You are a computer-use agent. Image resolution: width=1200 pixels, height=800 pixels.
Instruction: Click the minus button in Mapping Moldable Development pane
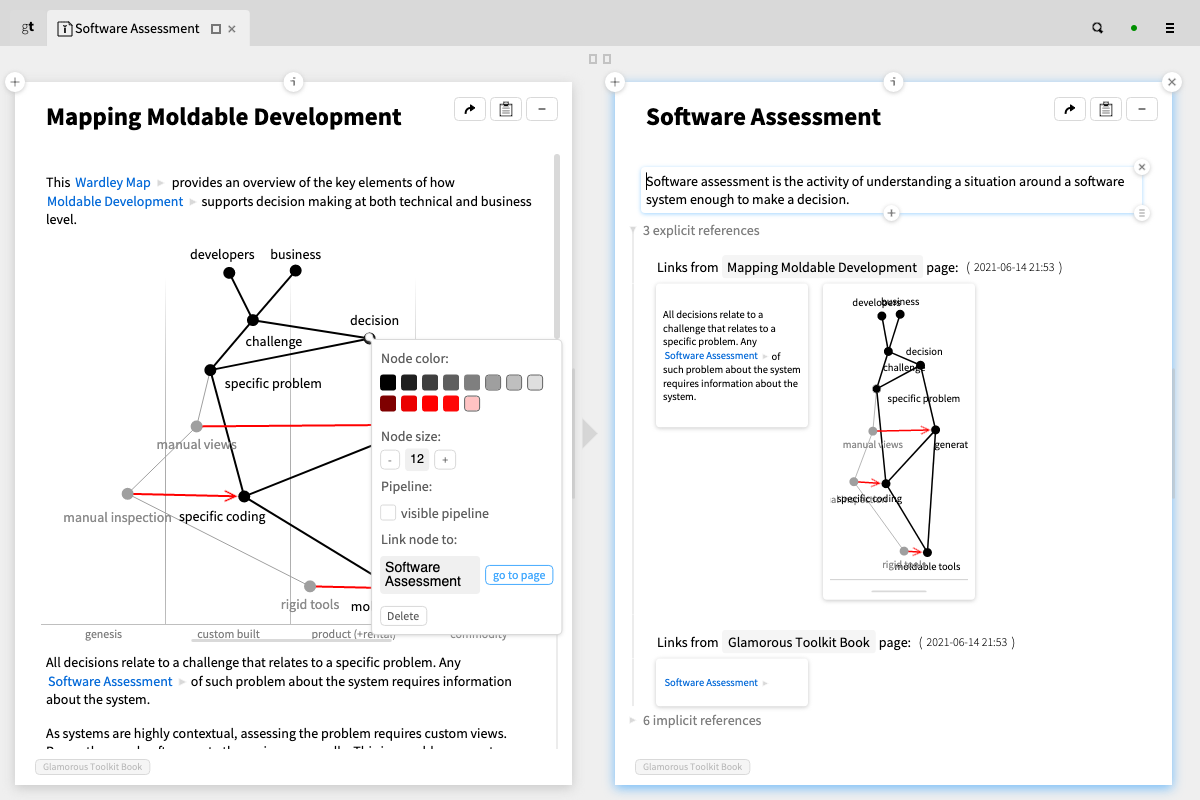click(542, 109)
